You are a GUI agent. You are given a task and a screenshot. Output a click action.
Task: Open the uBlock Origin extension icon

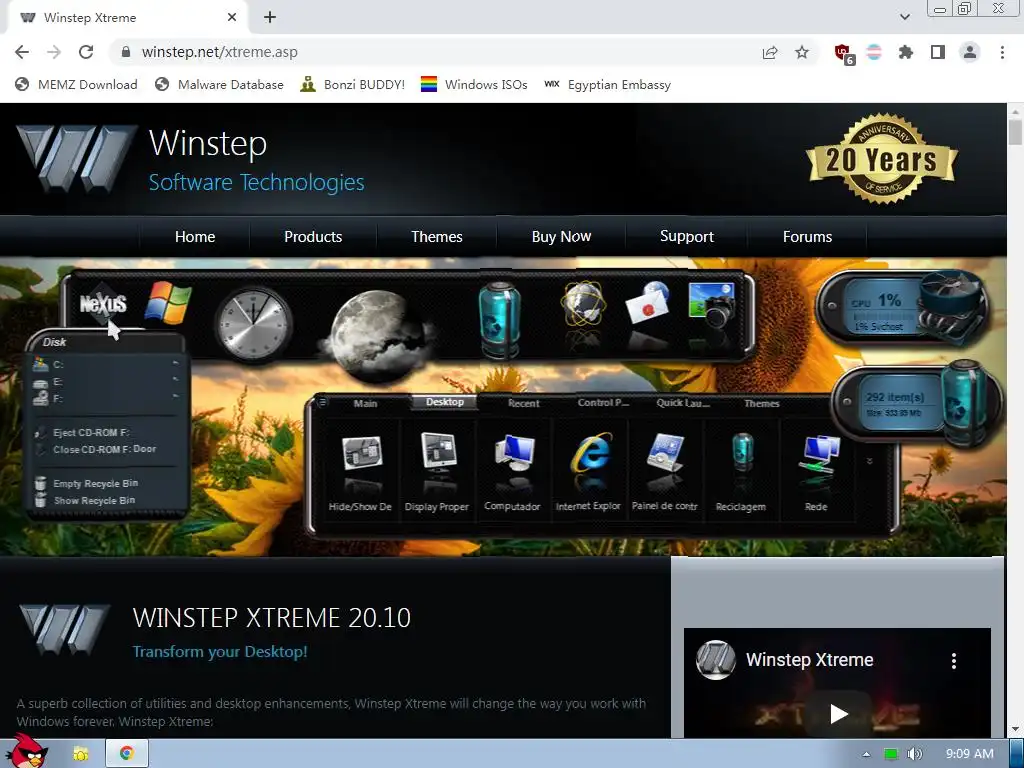click(844, 54)
